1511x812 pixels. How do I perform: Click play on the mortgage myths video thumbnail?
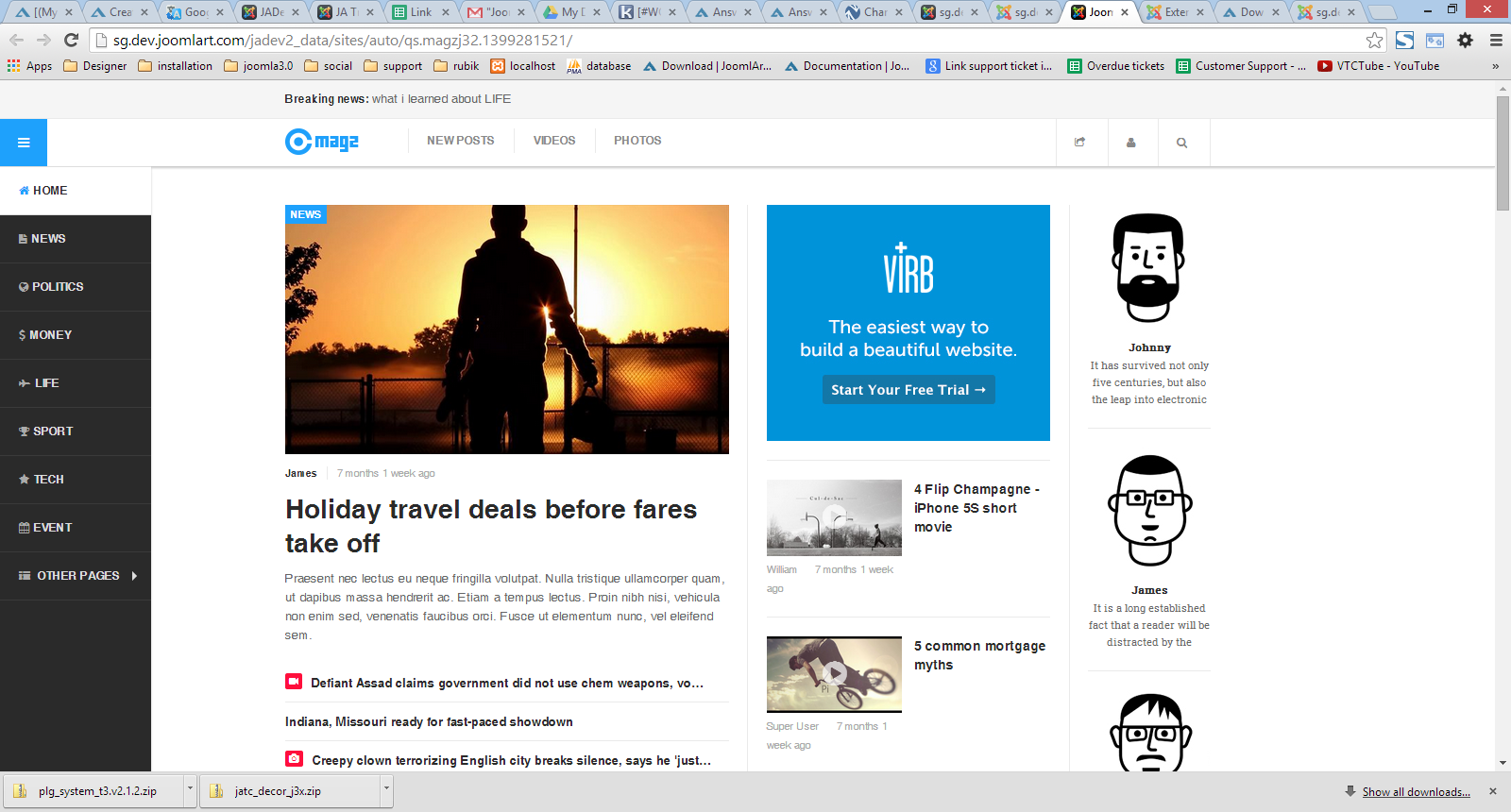tap(834, 673)
